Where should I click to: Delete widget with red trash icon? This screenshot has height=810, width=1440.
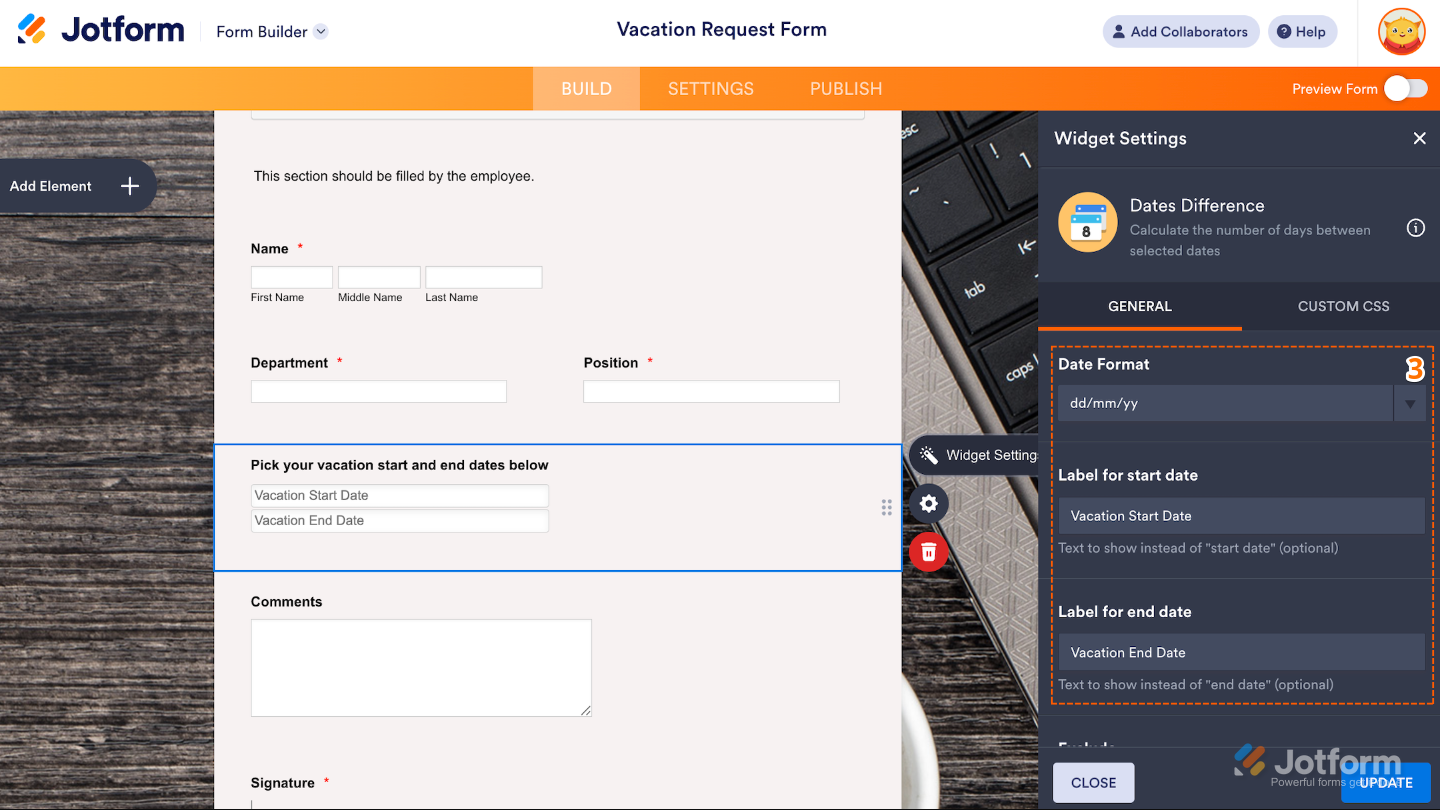tap(928, 551)
